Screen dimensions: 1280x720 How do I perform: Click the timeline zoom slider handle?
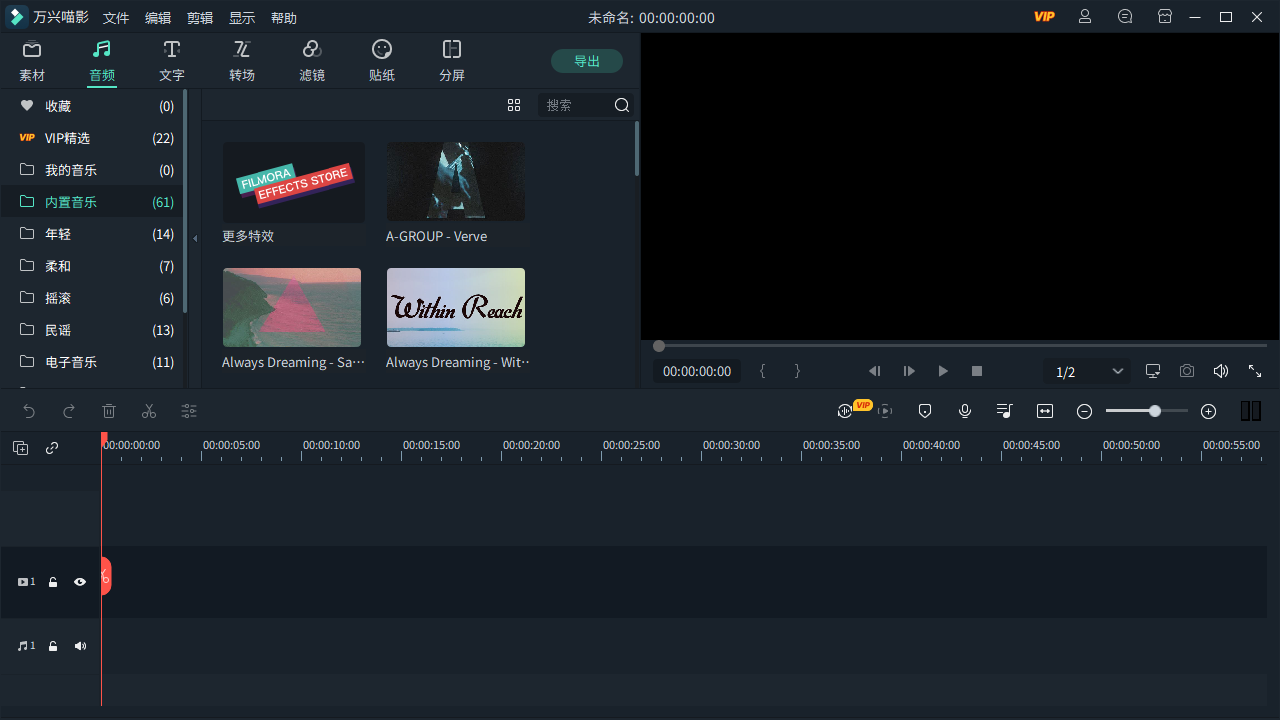click(1155, 411)
